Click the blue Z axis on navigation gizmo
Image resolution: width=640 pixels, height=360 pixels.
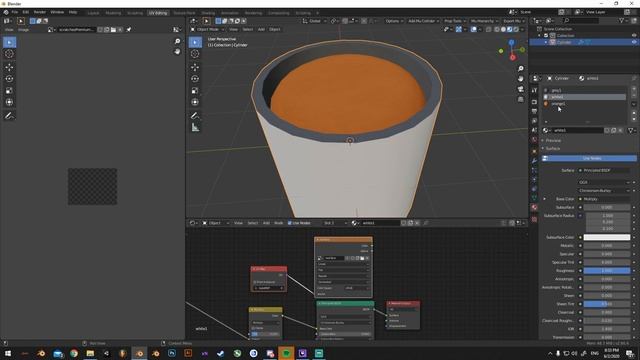(511, 42)
